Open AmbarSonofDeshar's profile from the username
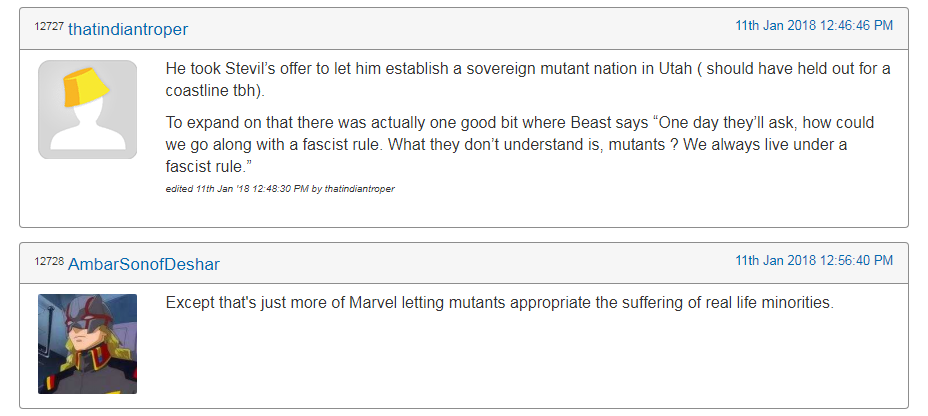 [x=144, y=264]
